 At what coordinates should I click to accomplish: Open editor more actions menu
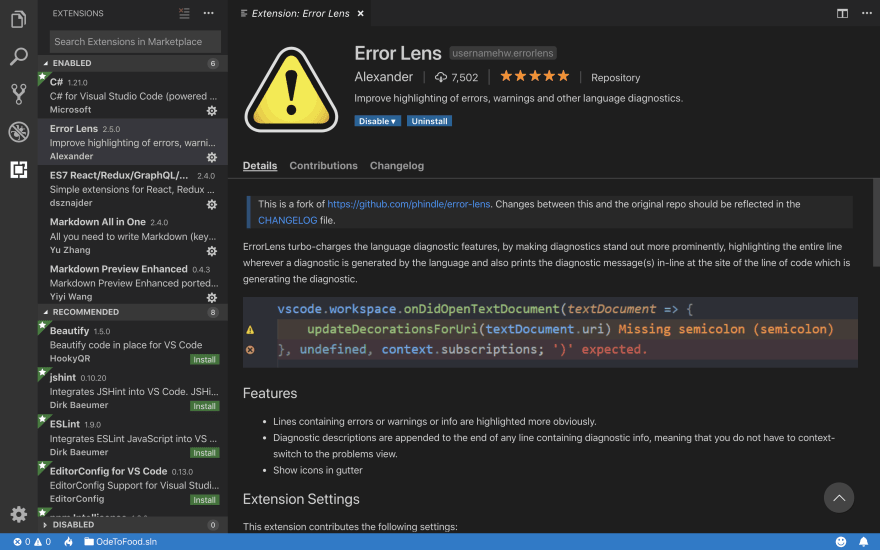click(867, 13)
